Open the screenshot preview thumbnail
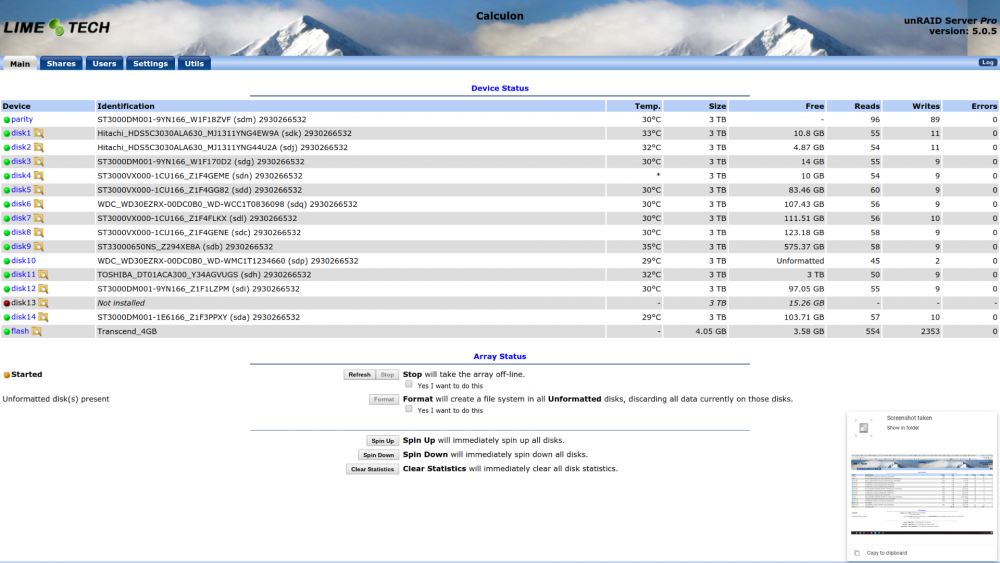 (922, 494)
